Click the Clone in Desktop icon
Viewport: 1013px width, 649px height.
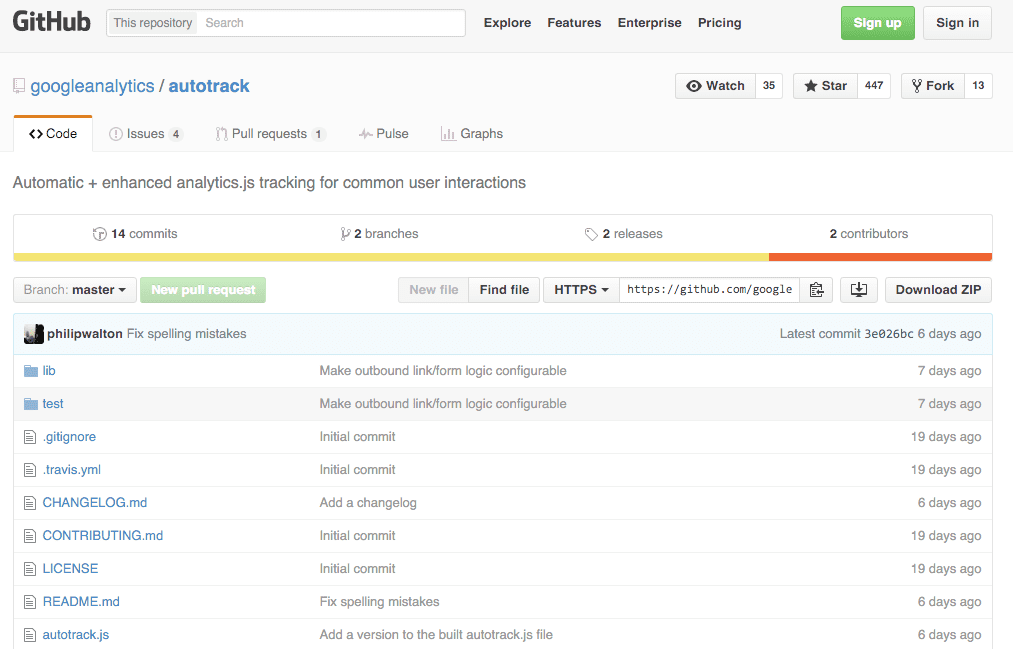click(858, 289)
